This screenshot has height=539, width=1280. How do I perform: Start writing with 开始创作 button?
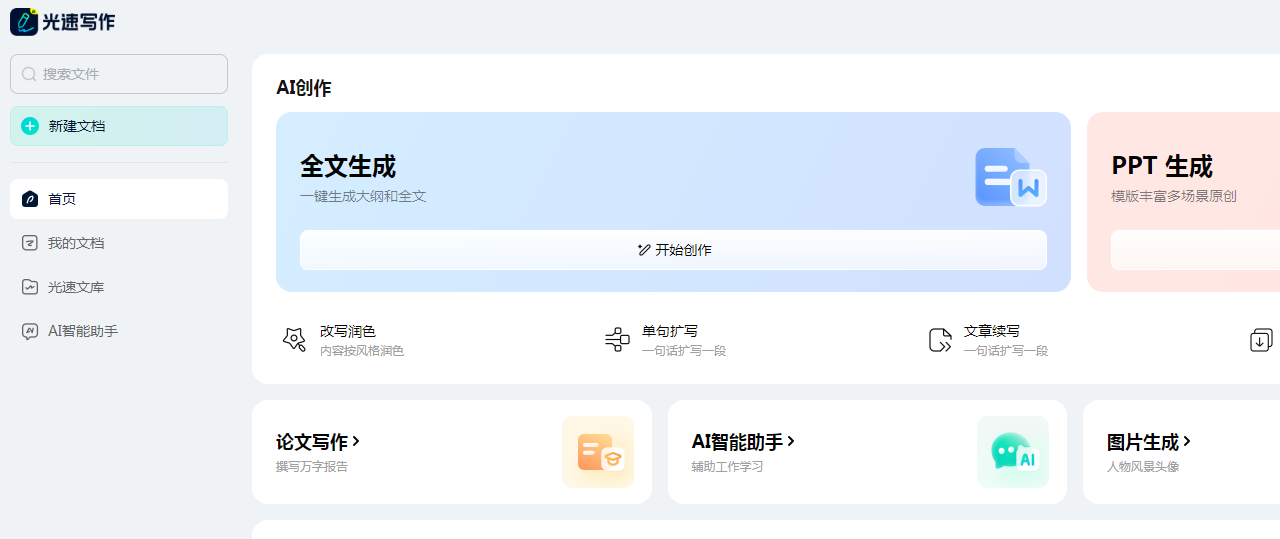click(x=673, y=250)
